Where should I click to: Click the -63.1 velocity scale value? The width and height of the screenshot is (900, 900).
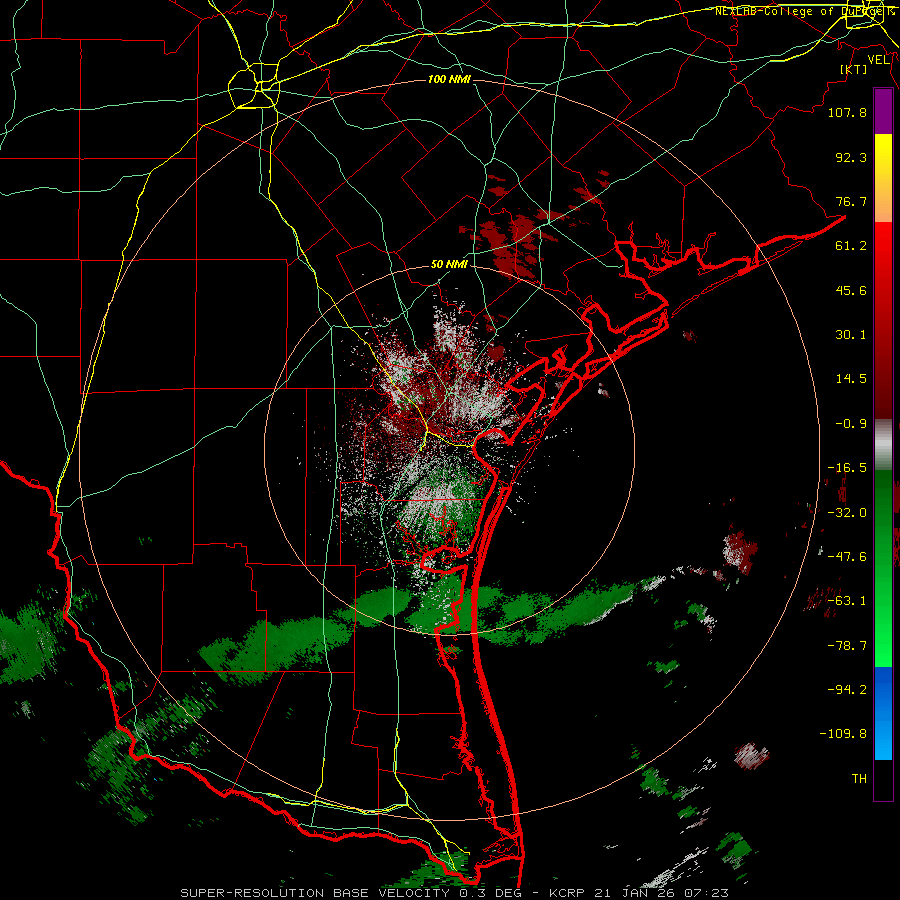[x=847, y=601]
